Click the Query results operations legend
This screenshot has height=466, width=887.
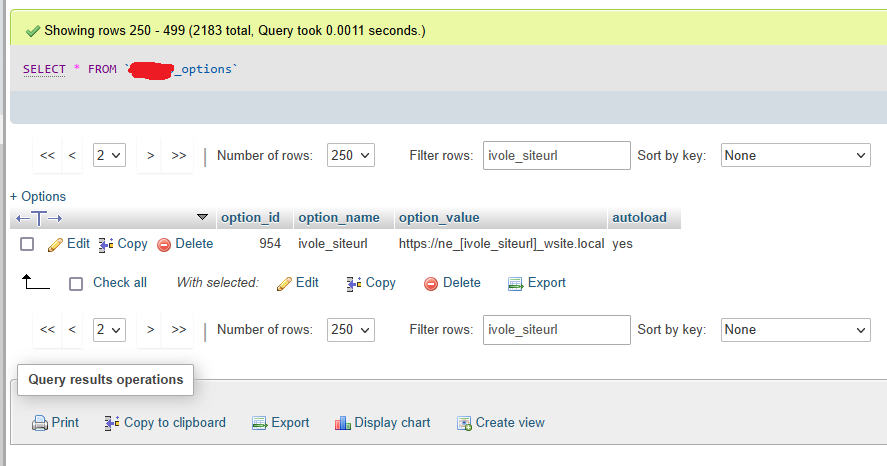[x=106, y=379]
